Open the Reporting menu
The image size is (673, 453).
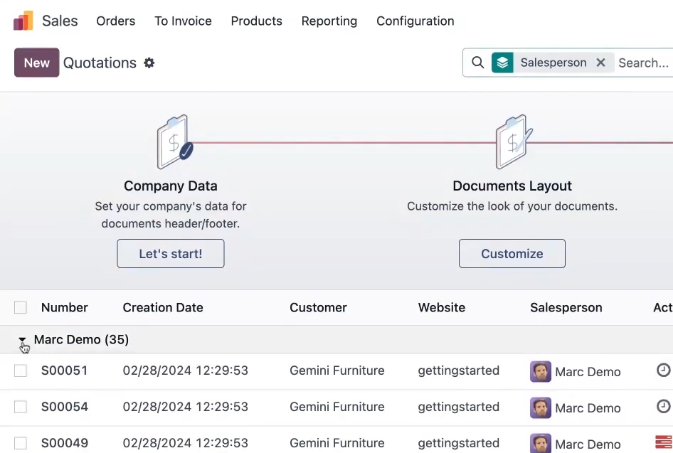[x=329, y=21]
